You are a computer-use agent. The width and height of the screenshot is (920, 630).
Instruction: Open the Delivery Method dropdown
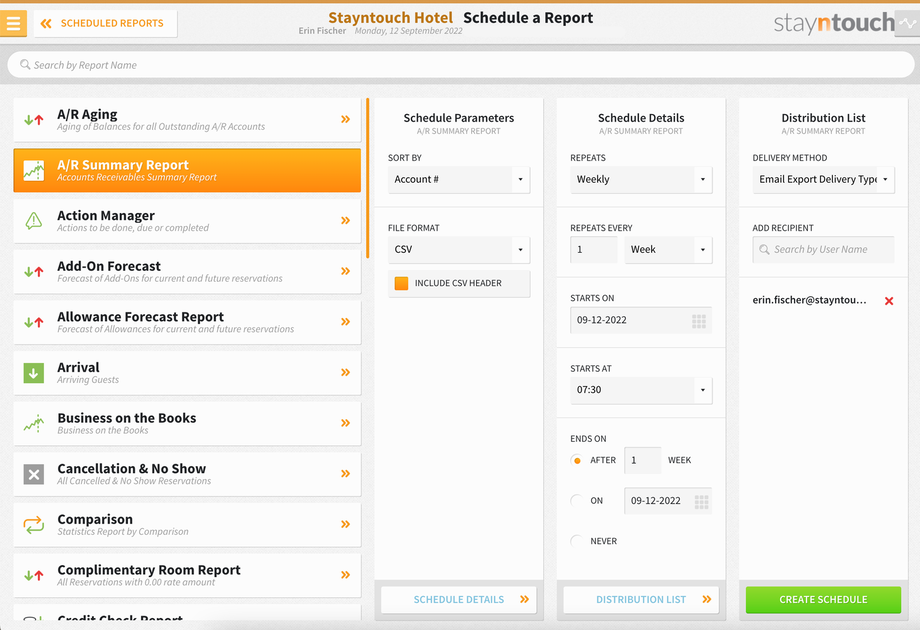(x=823, y=179)
